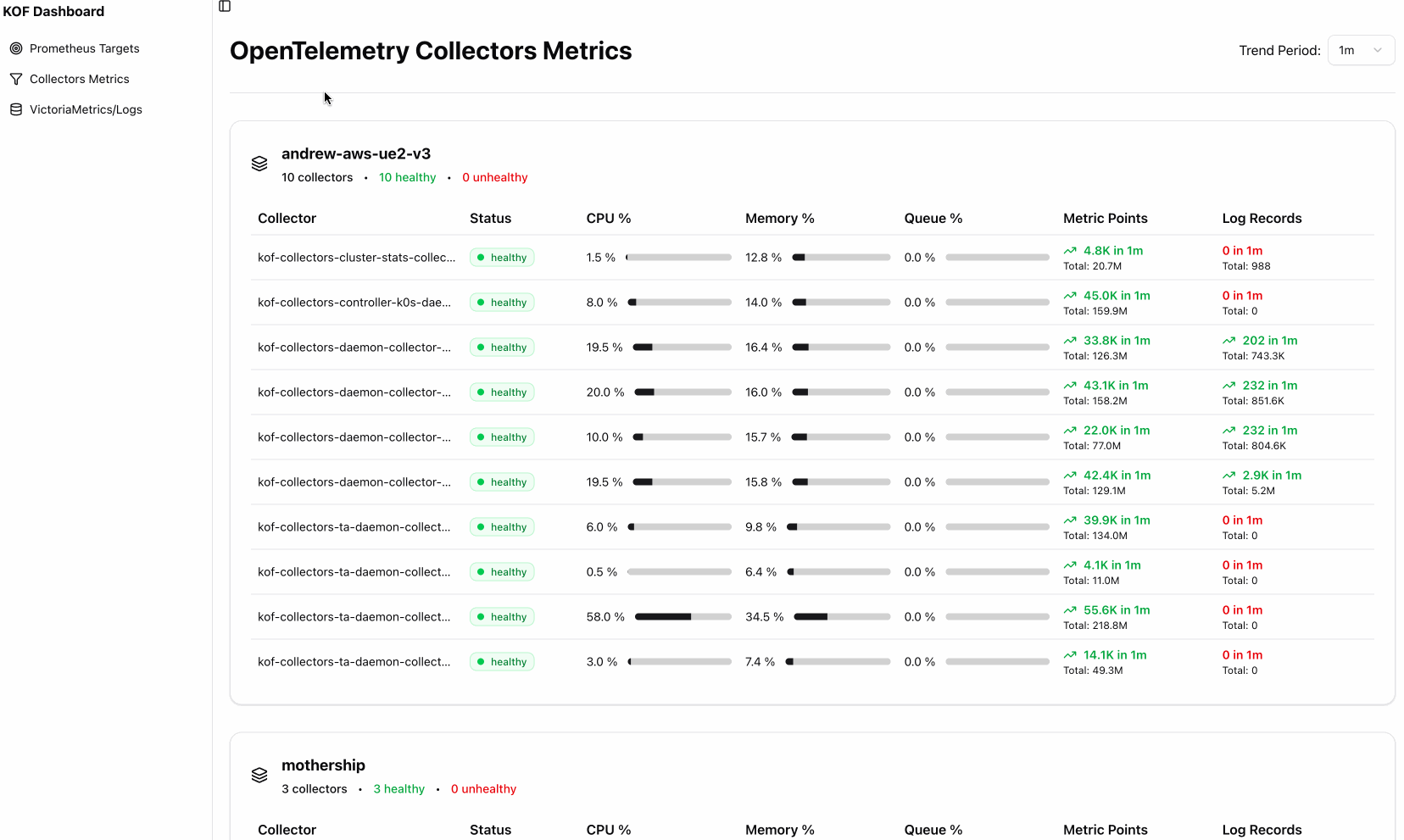
Task: Toggle the healthy badge on the last ta-daemon collector
Action: point(501,661)
